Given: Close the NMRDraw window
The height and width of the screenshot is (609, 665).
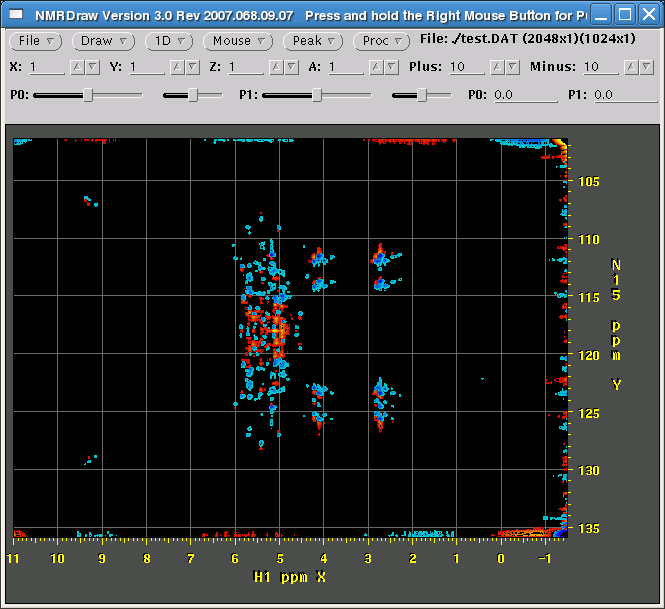Looking at the screenshot, I should point(649,15).
